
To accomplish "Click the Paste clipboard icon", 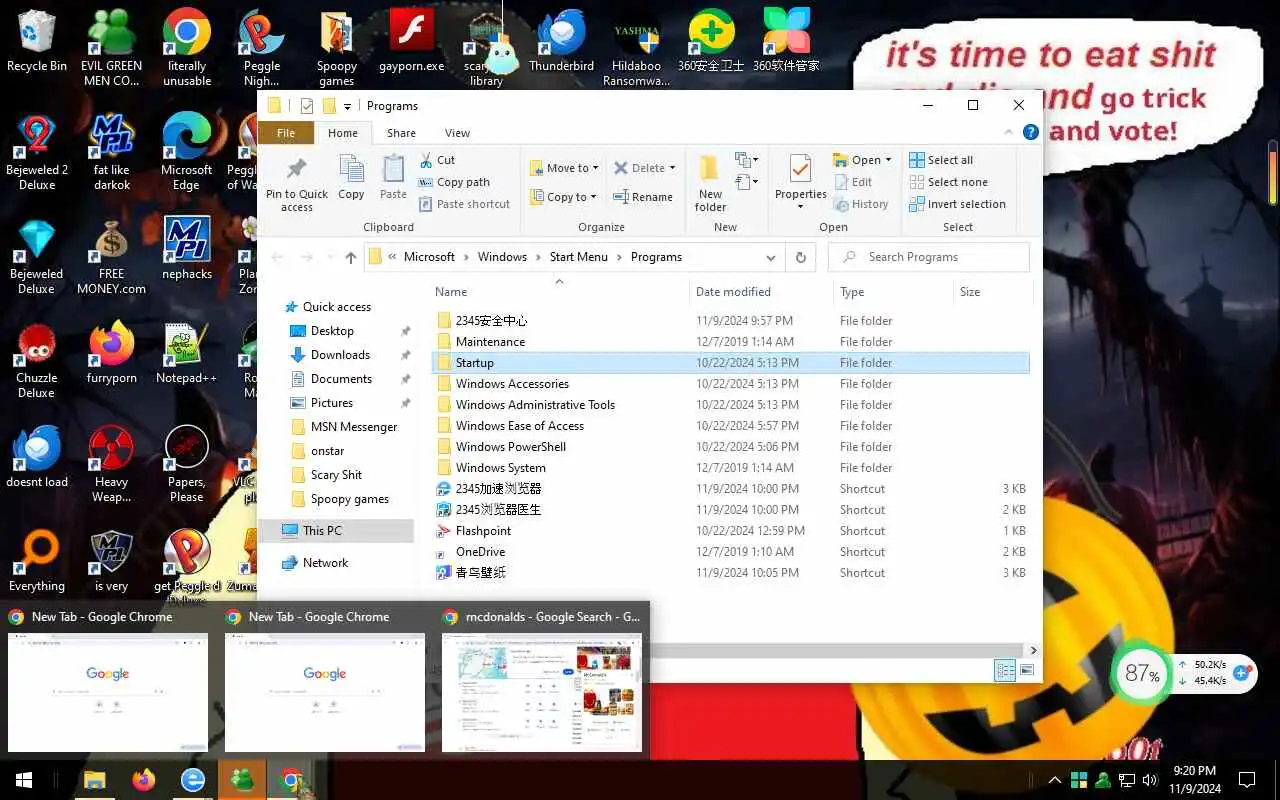I will [393, 169].
